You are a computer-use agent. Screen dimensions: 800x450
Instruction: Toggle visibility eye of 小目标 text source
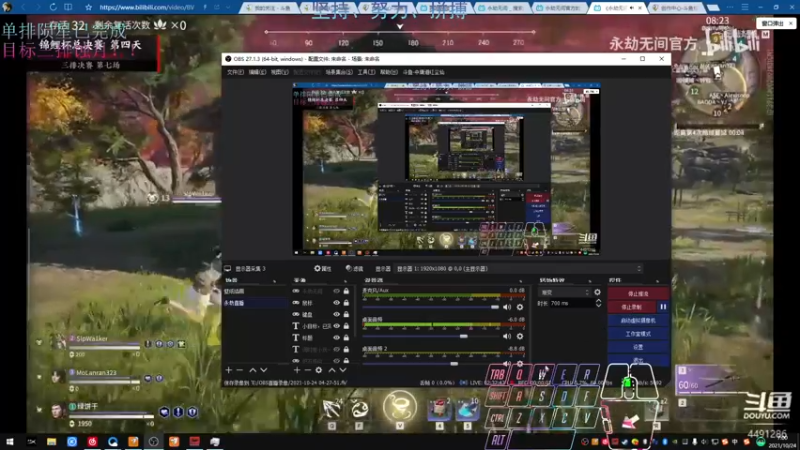tap(336, 326)
